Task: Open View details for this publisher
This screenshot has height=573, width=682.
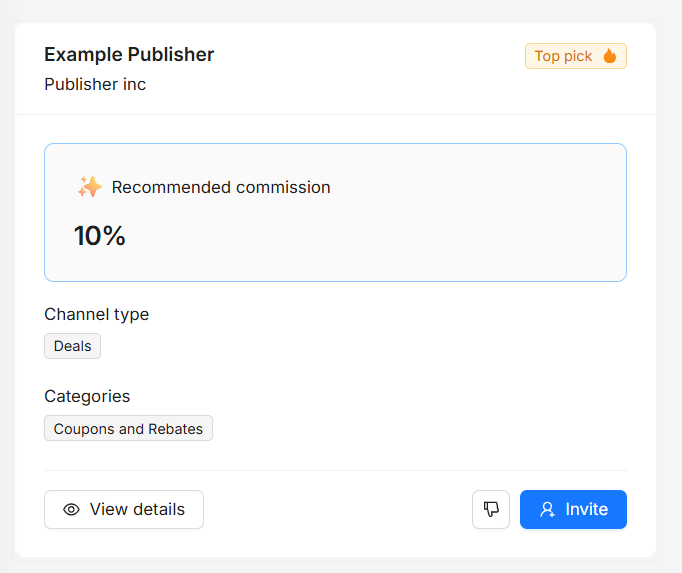Action: [124, 509]
